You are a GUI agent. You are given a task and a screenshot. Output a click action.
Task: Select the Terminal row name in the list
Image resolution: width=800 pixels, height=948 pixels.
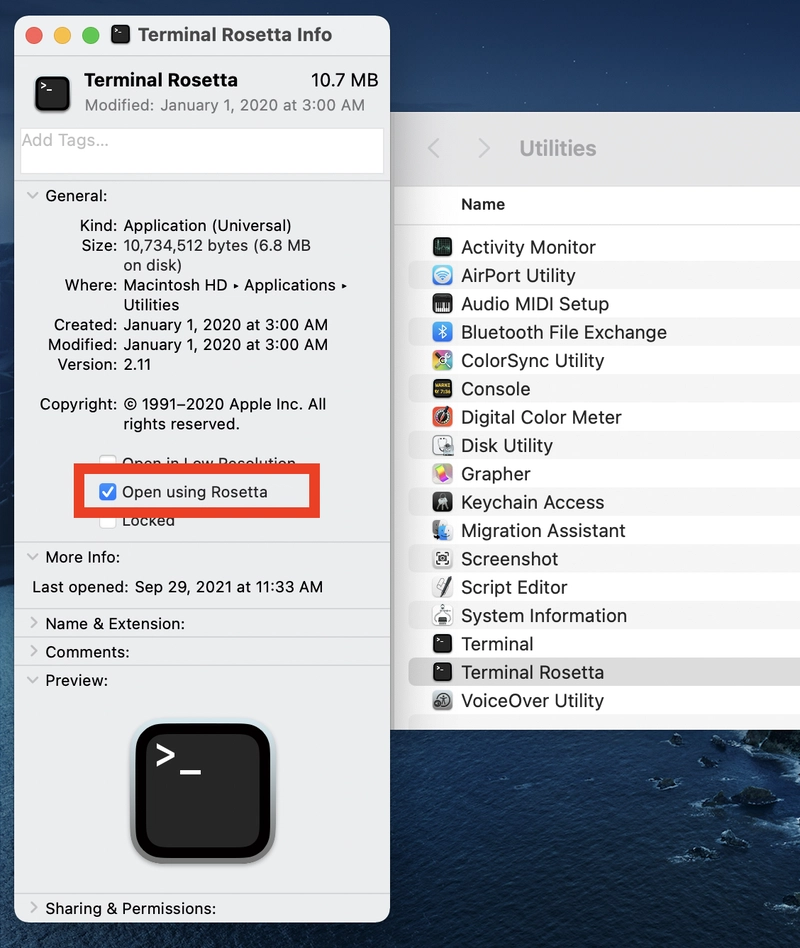tap(497, 644)
